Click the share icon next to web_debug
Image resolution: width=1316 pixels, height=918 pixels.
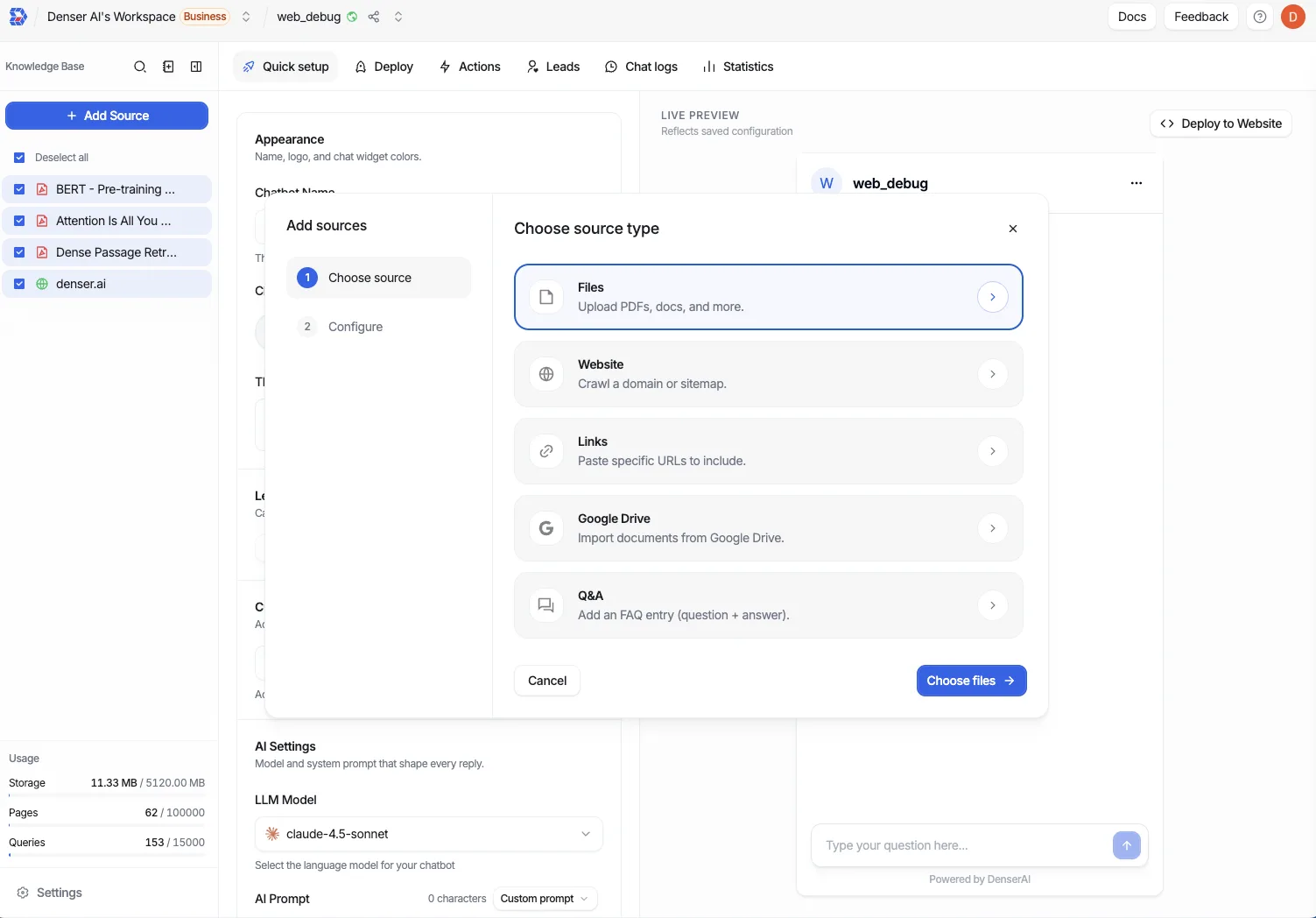[374, 17]
